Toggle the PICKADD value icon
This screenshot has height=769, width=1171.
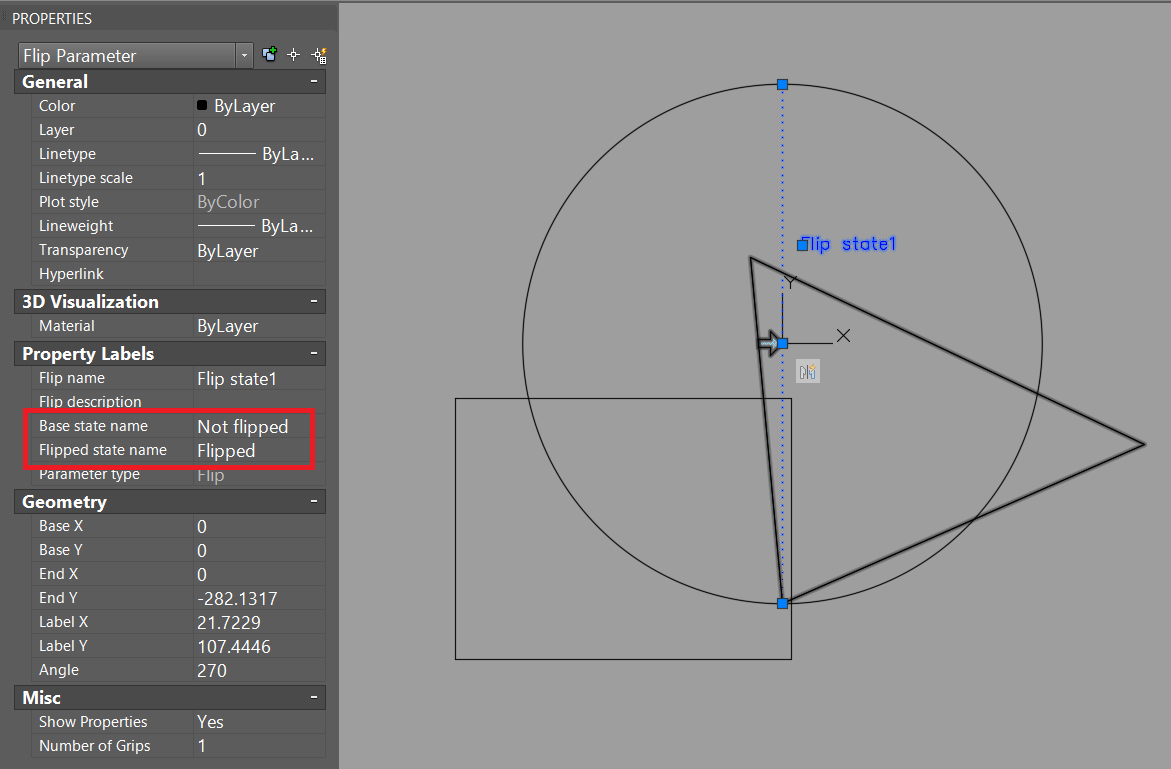click(x=269, y=55)
